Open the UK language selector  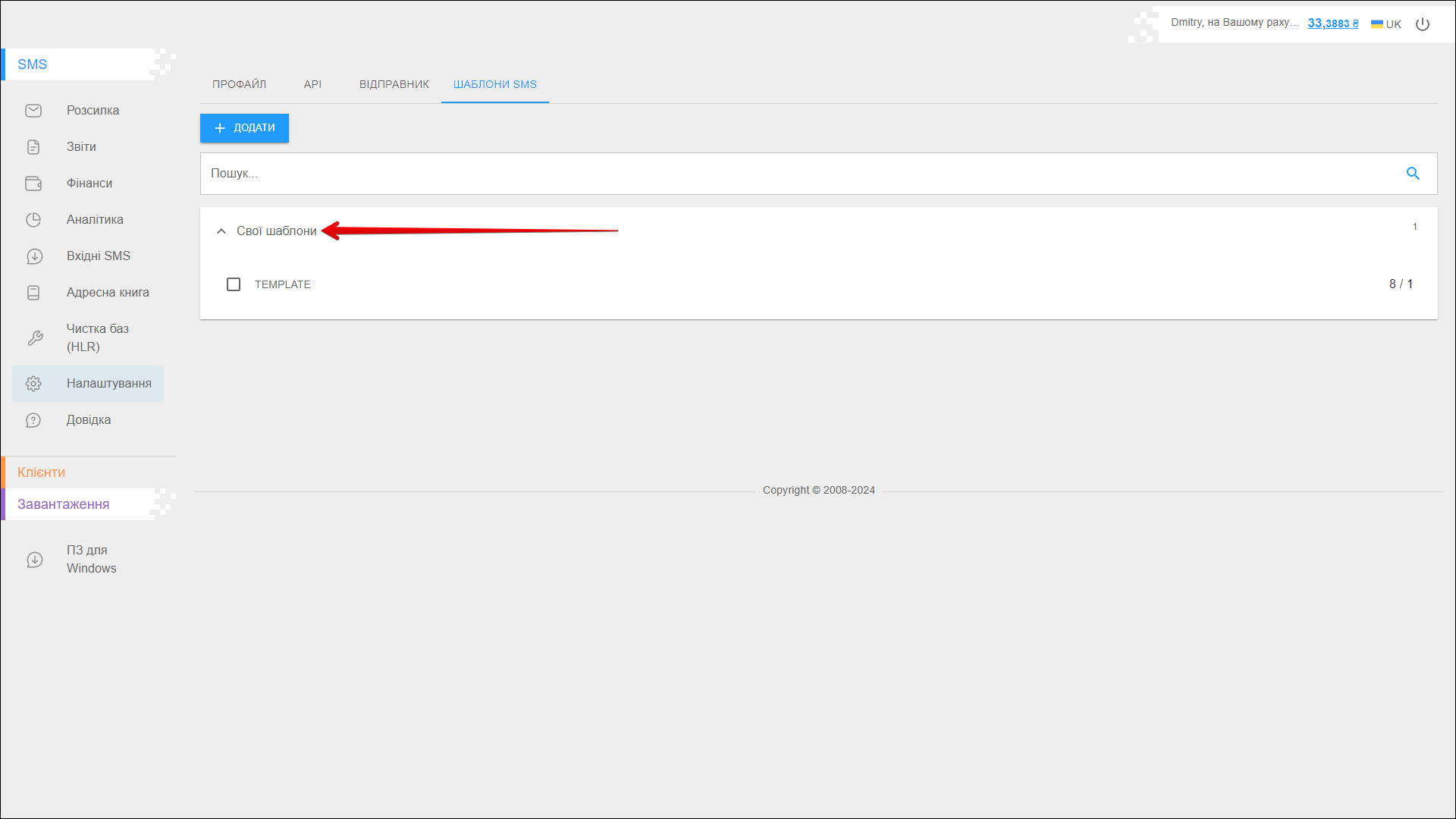[x=1386, y=24]
